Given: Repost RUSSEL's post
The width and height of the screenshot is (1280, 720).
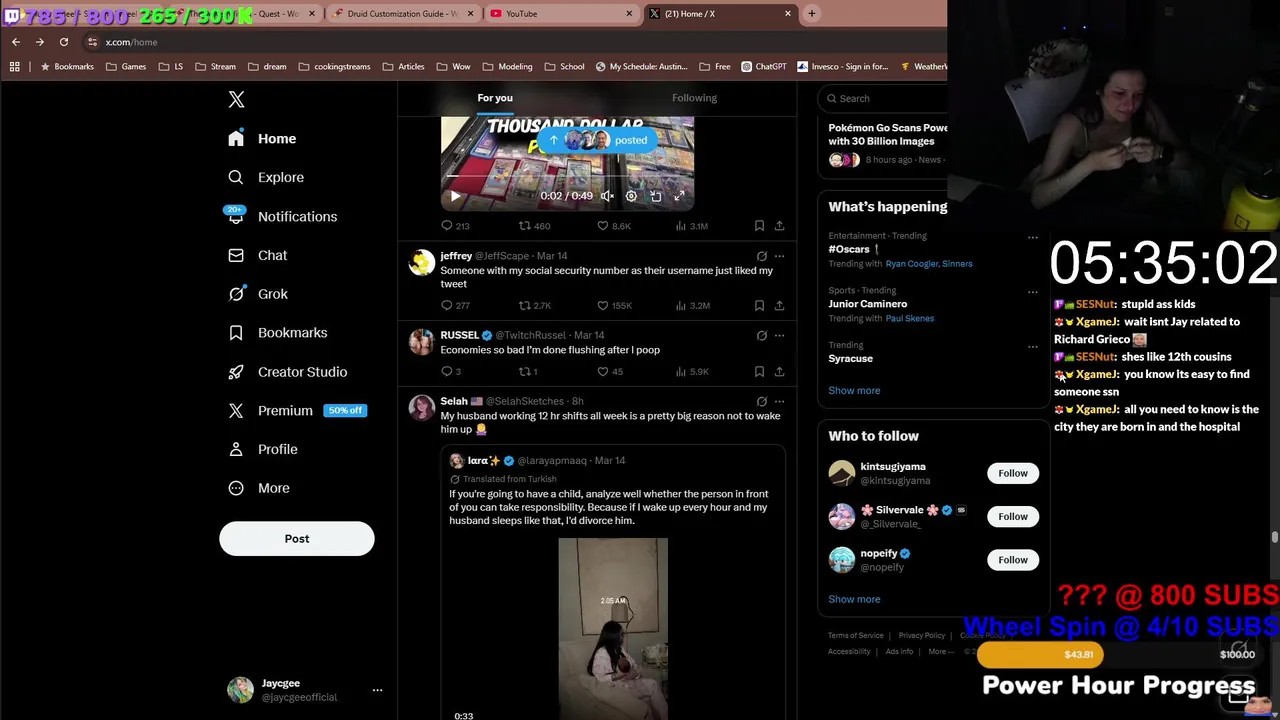Looking at the screenshot, I should 528,371.
